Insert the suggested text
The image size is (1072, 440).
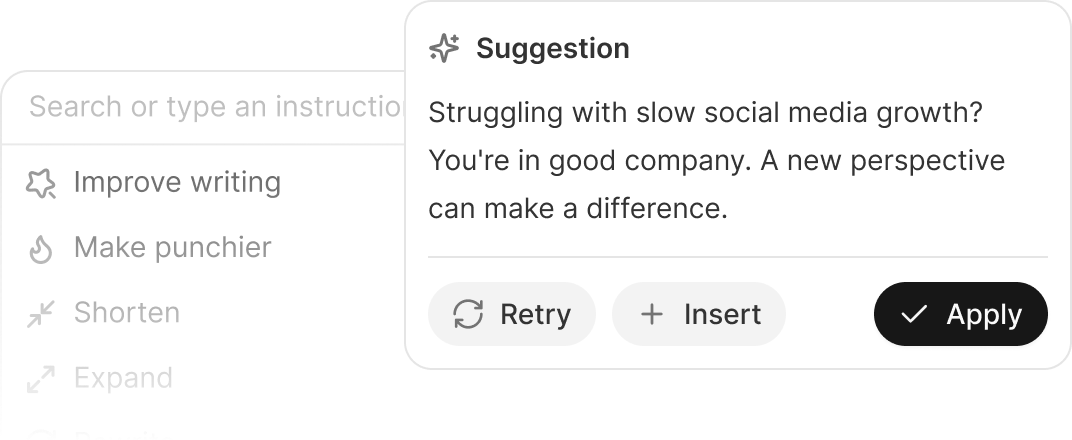tap(699, 314)
